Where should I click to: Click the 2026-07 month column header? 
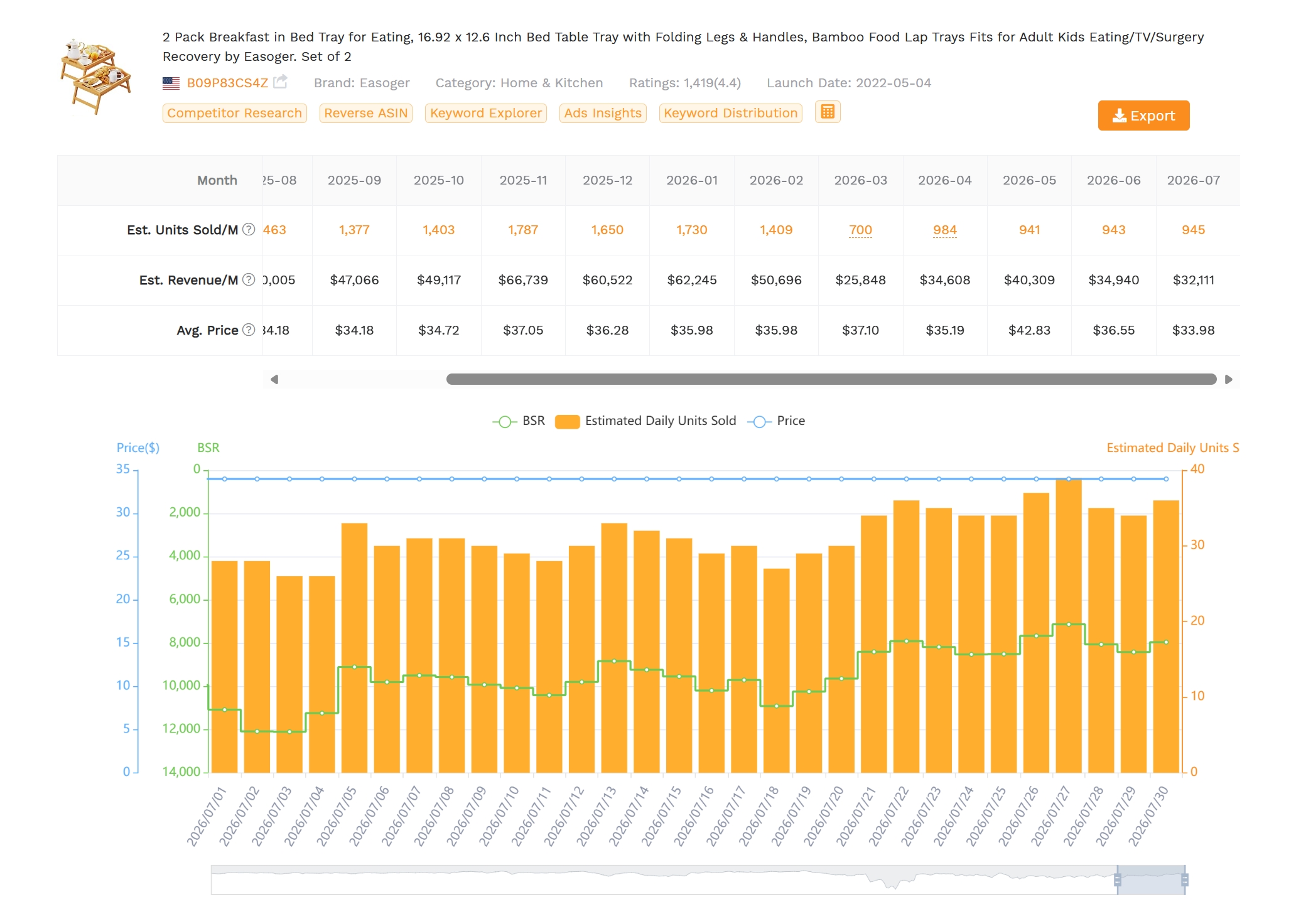tap(1193, 180)
